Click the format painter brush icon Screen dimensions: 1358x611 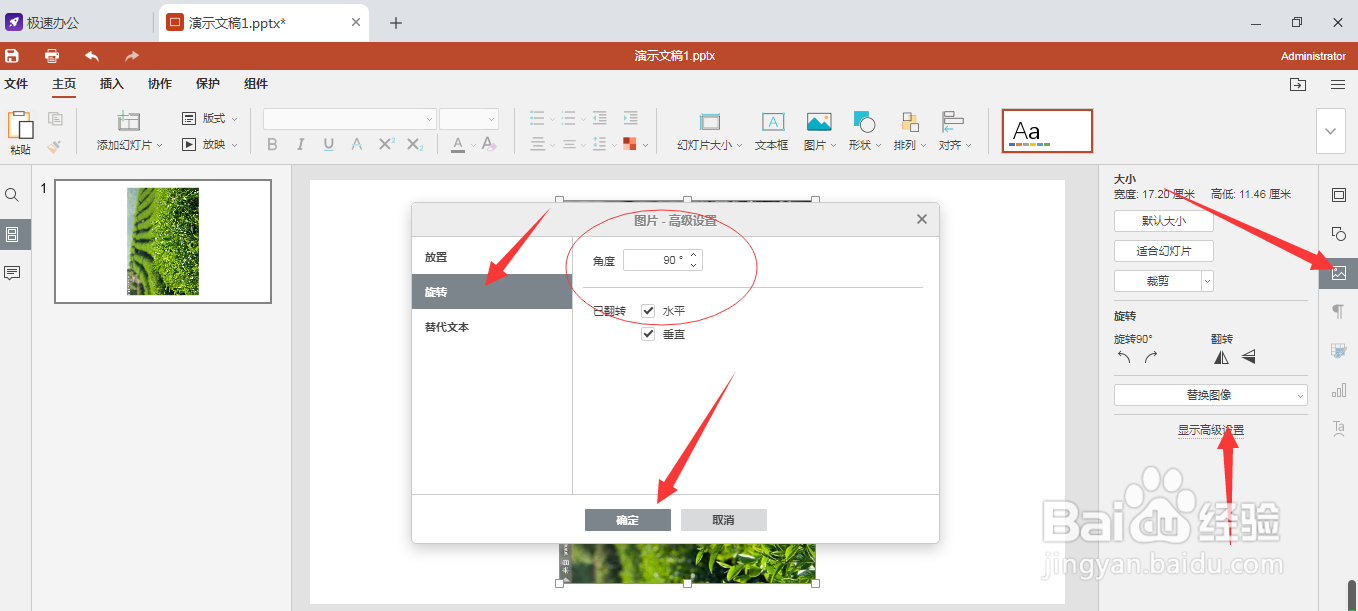(x=55, y=146)
